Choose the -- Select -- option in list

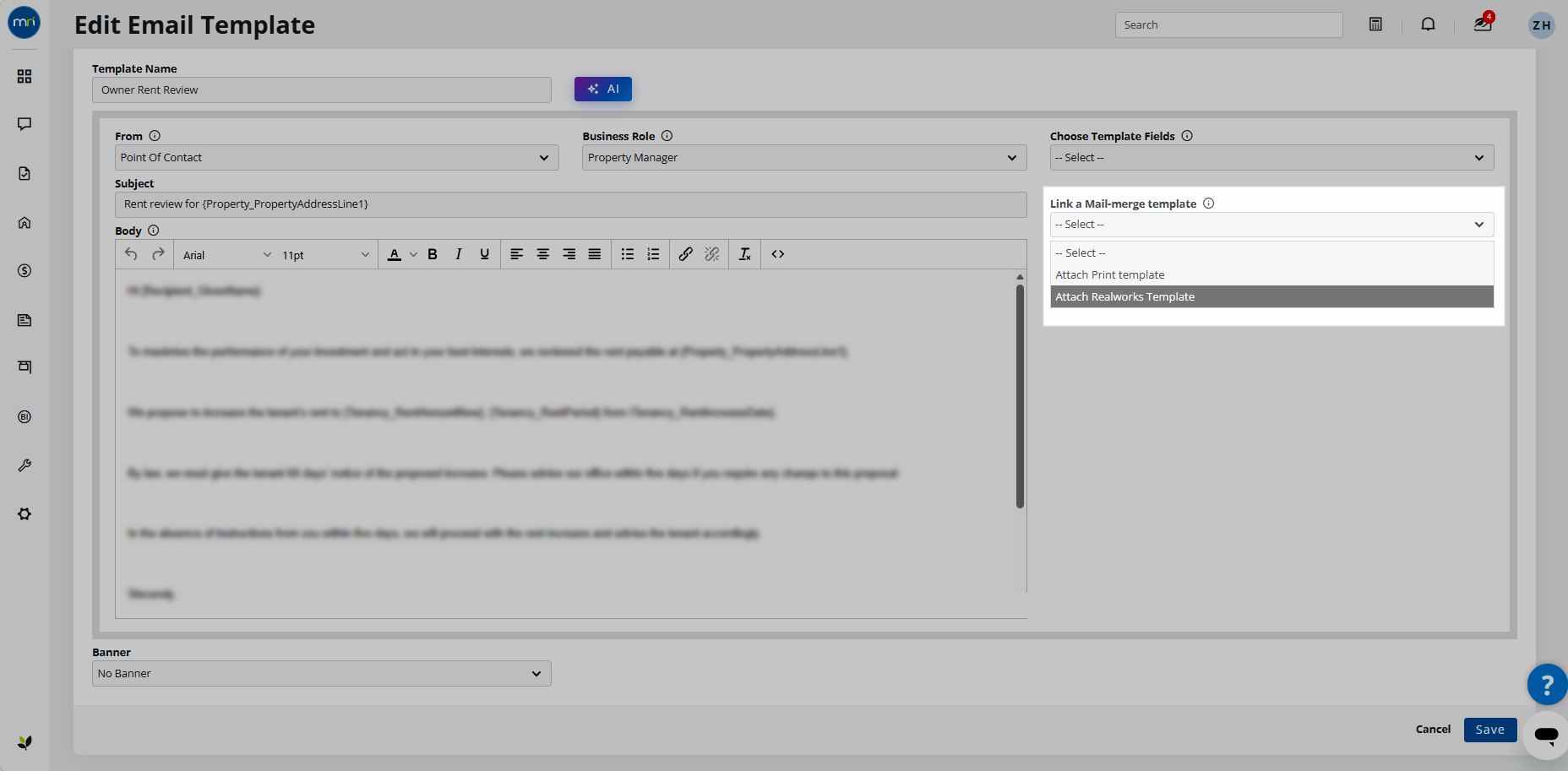click(1271, 252)
